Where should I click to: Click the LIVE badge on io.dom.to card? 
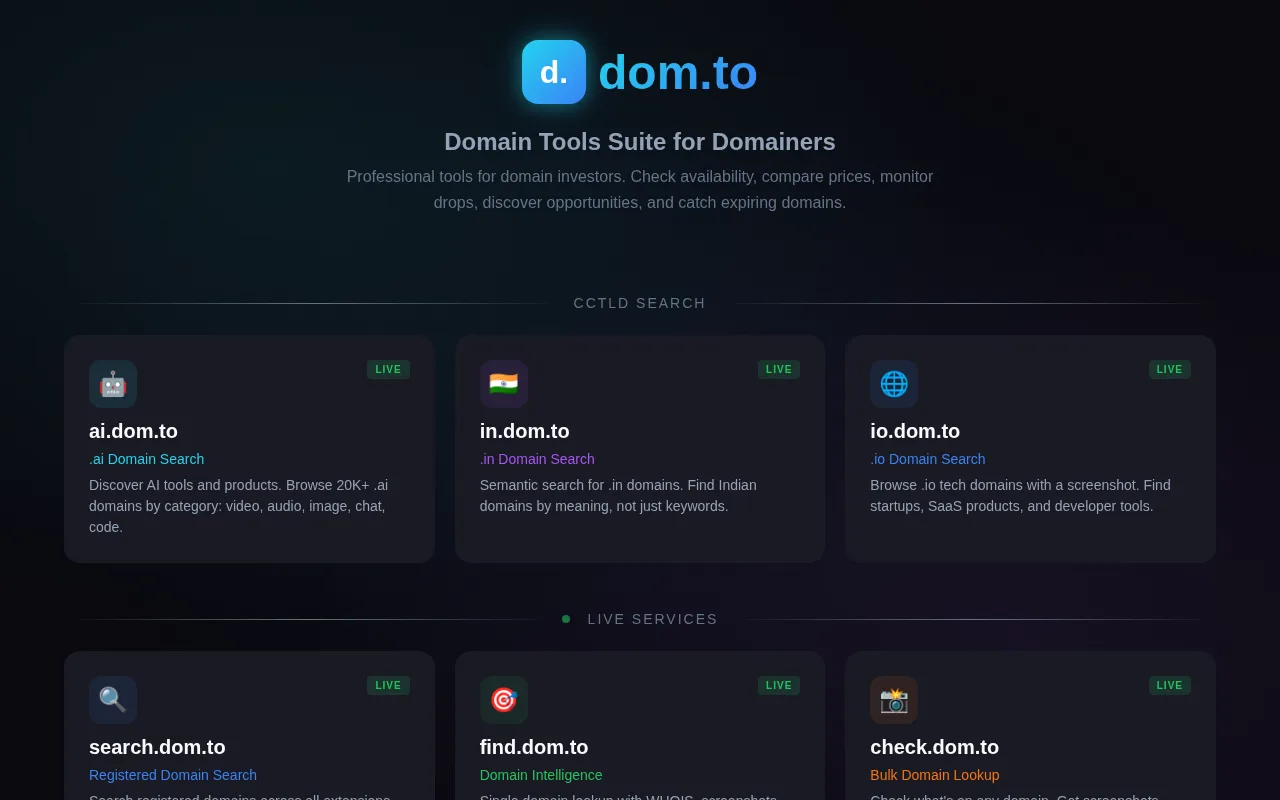click(x=1170, y=370)
